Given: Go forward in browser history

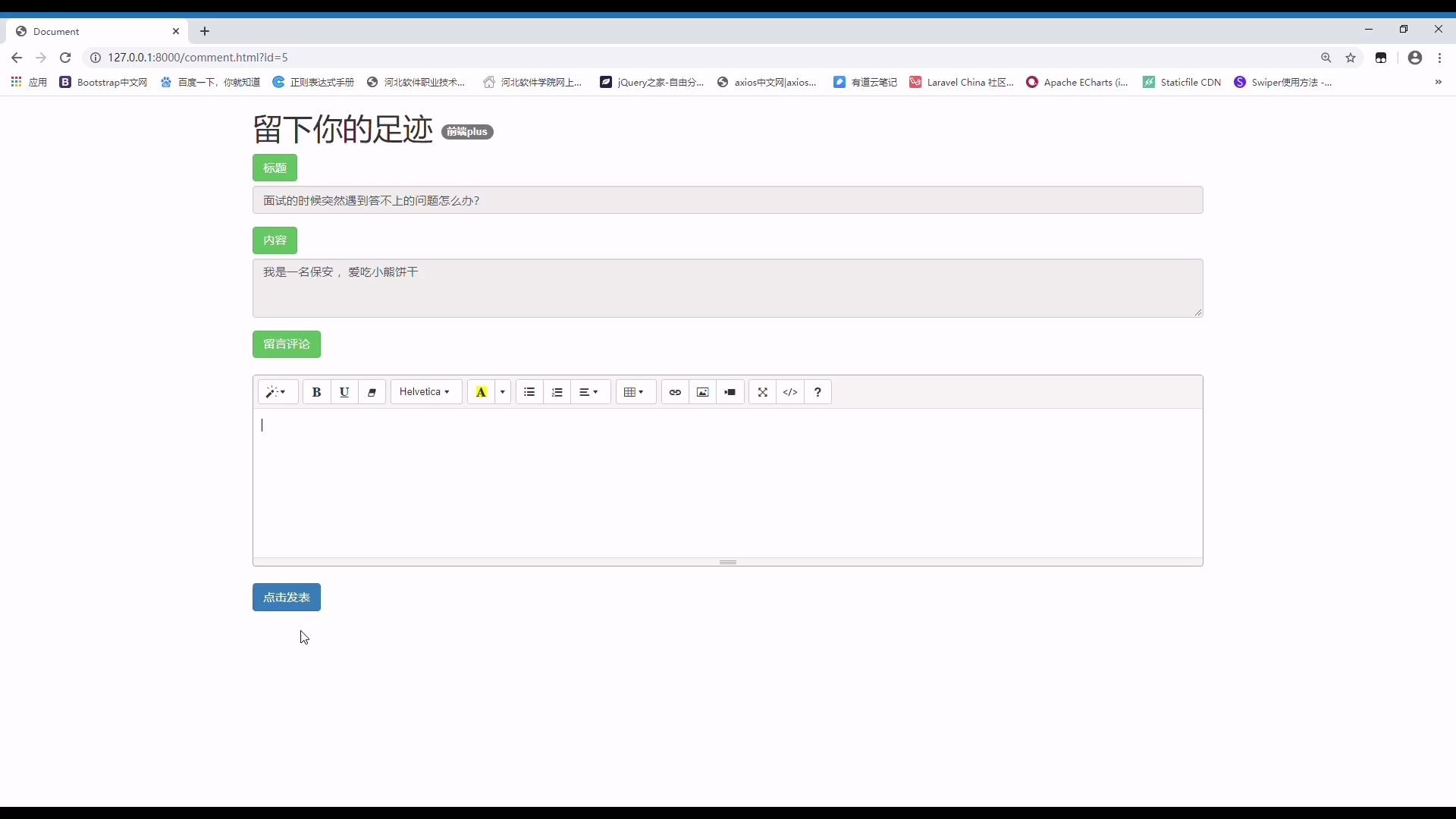Looking at the screenshot, I should coord(41,58).
